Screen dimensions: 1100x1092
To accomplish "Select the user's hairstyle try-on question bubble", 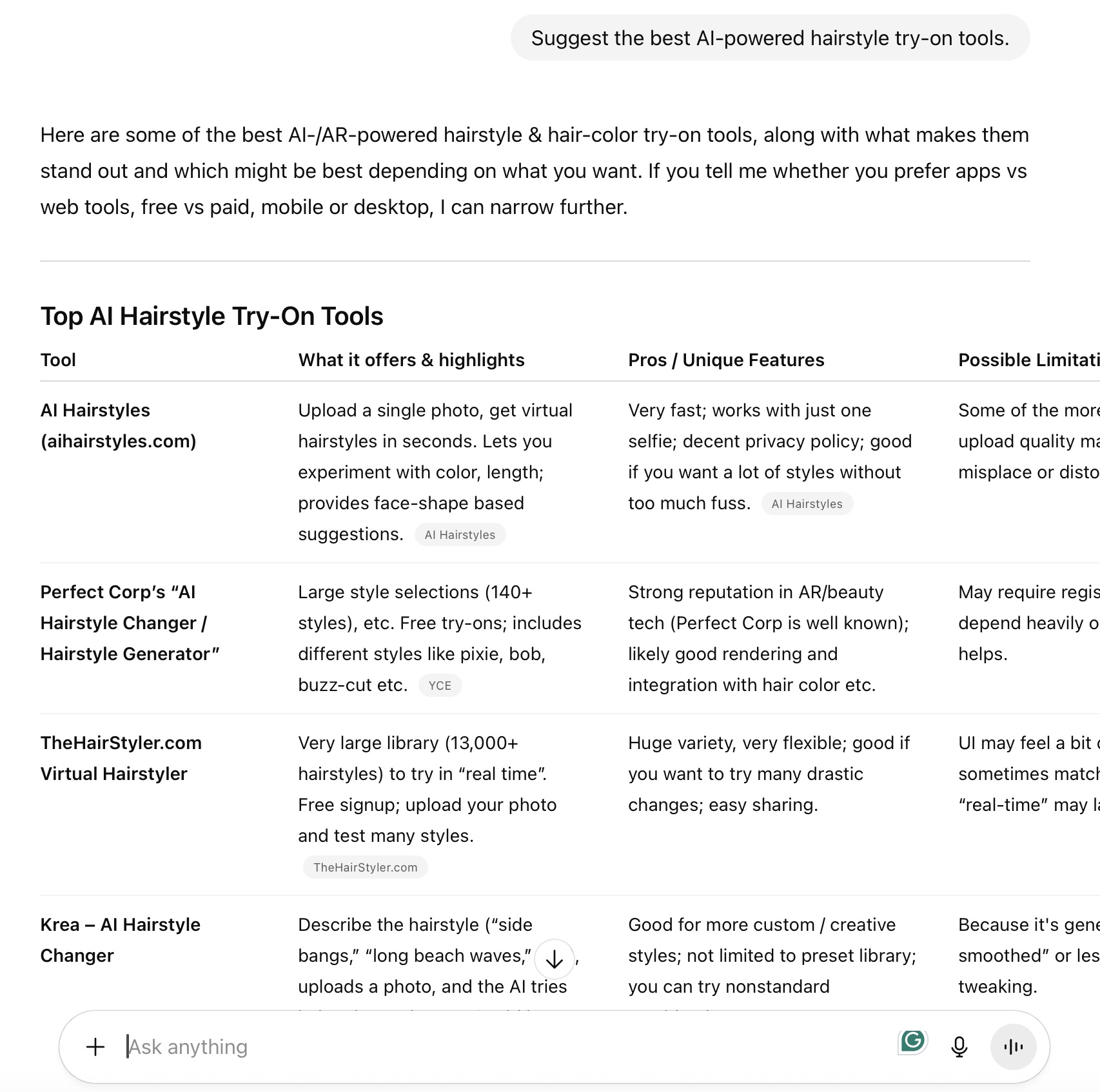I will pyautogui.click(x=769, y=38).
